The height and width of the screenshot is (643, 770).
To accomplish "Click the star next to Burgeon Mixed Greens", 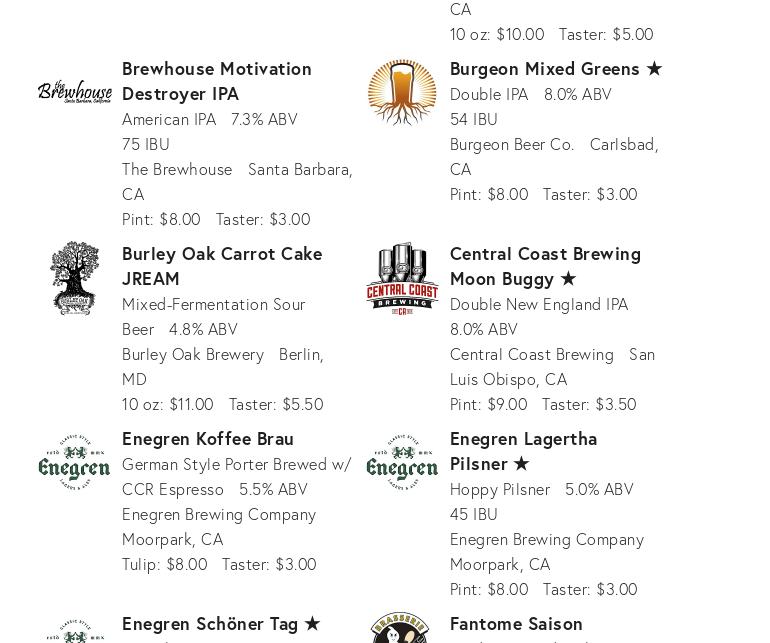I will tap(654, 68).
